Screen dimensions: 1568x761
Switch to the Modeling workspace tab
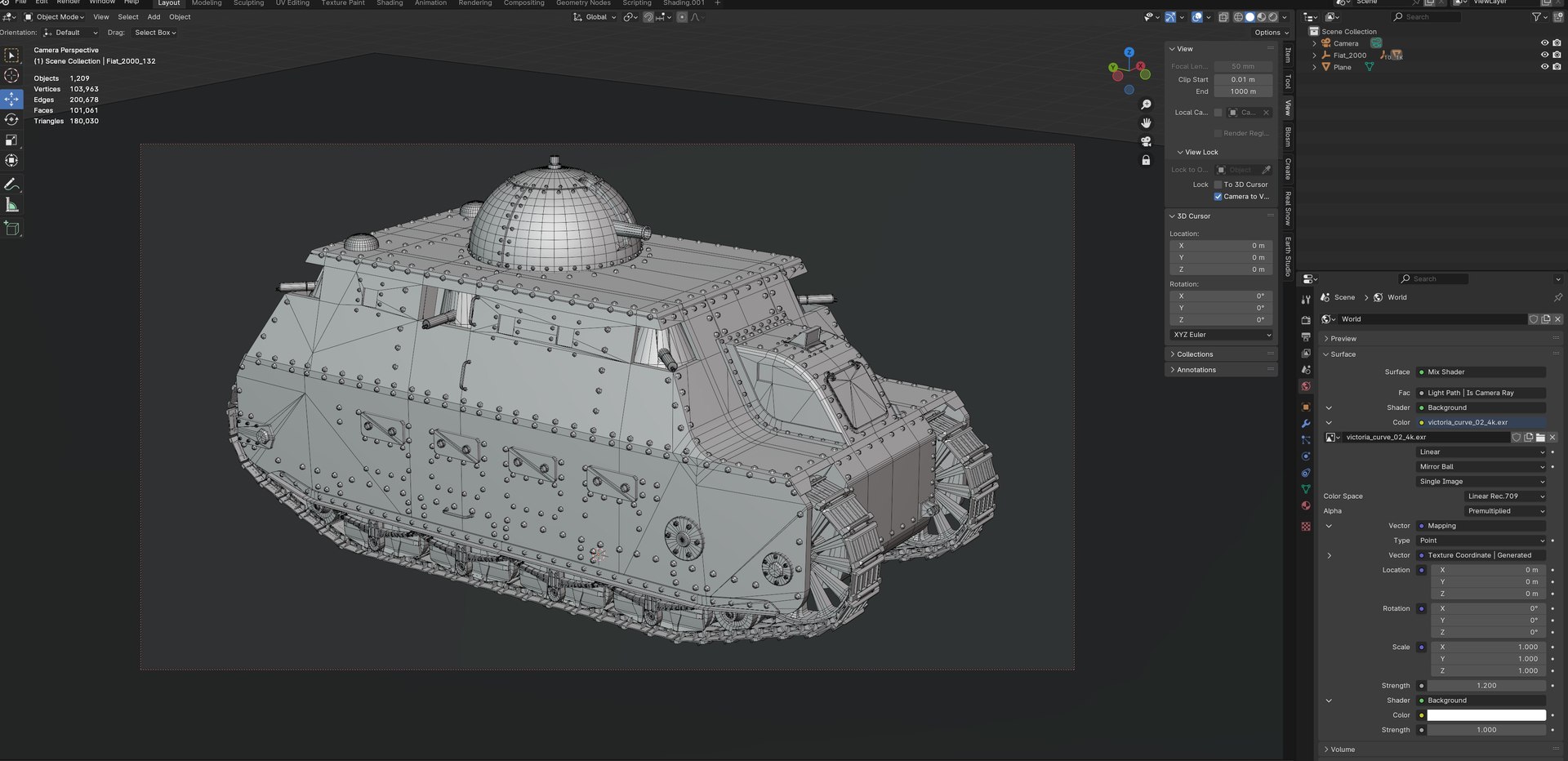[x=207, y=3]
